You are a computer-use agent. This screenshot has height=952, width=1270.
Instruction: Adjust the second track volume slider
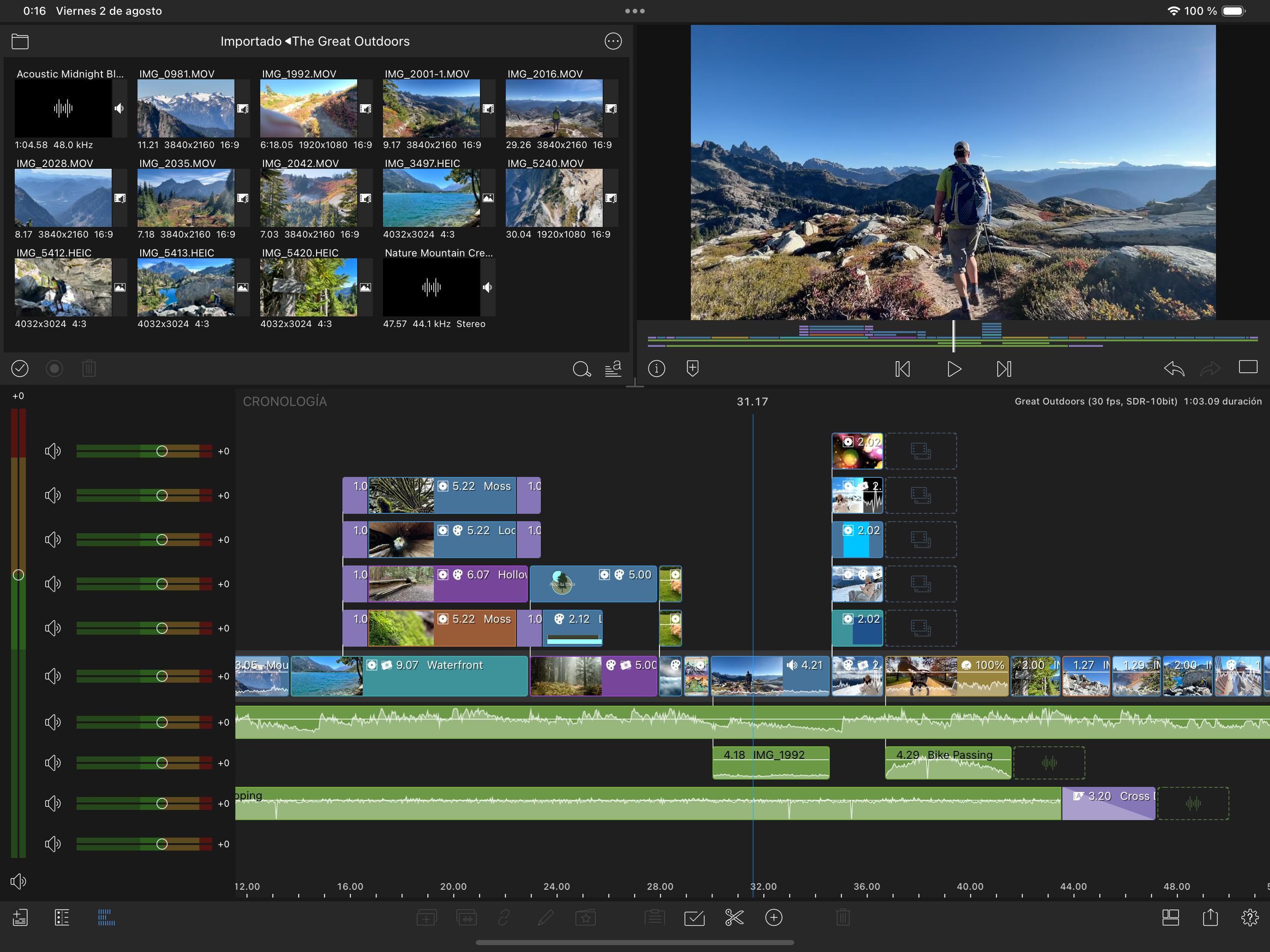point(162,495)
